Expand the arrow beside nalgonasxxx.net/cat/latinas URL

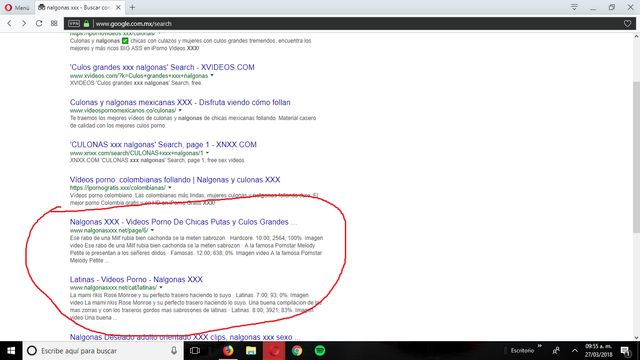click(161, 287)
